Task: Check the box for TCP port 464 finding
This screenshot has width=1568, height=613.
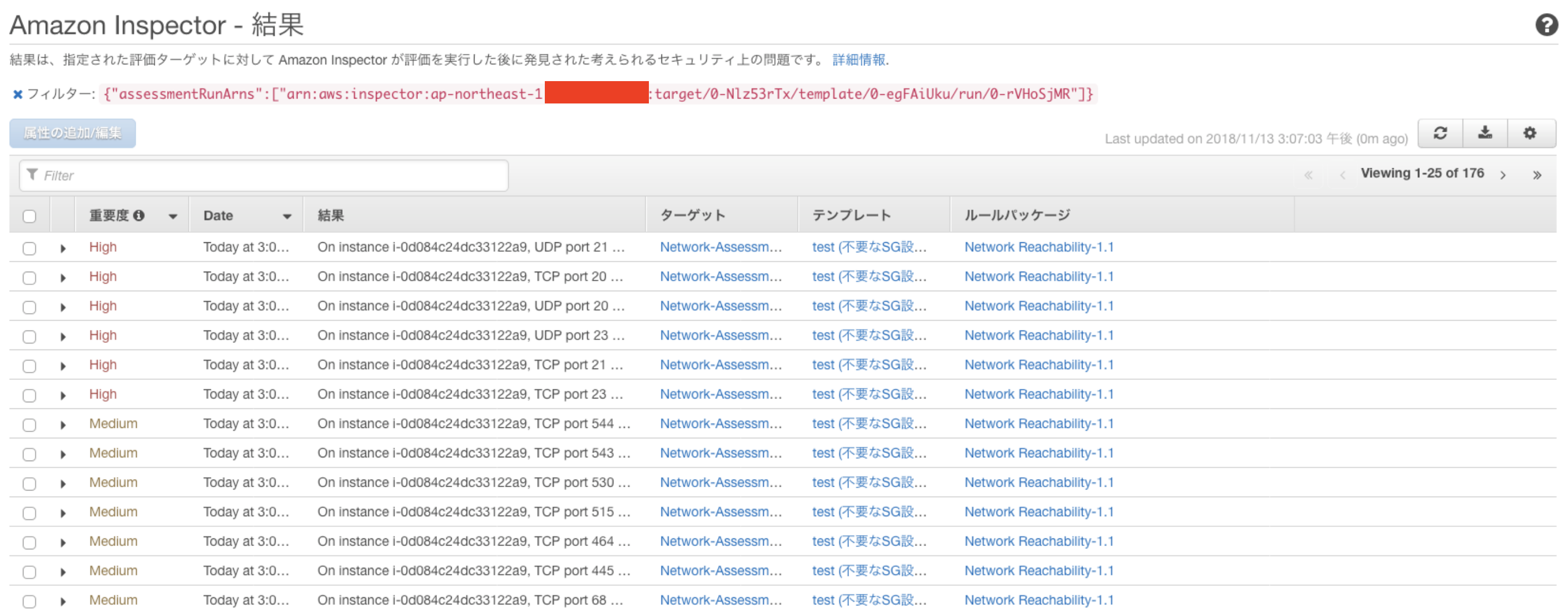Action: point(29,542)
